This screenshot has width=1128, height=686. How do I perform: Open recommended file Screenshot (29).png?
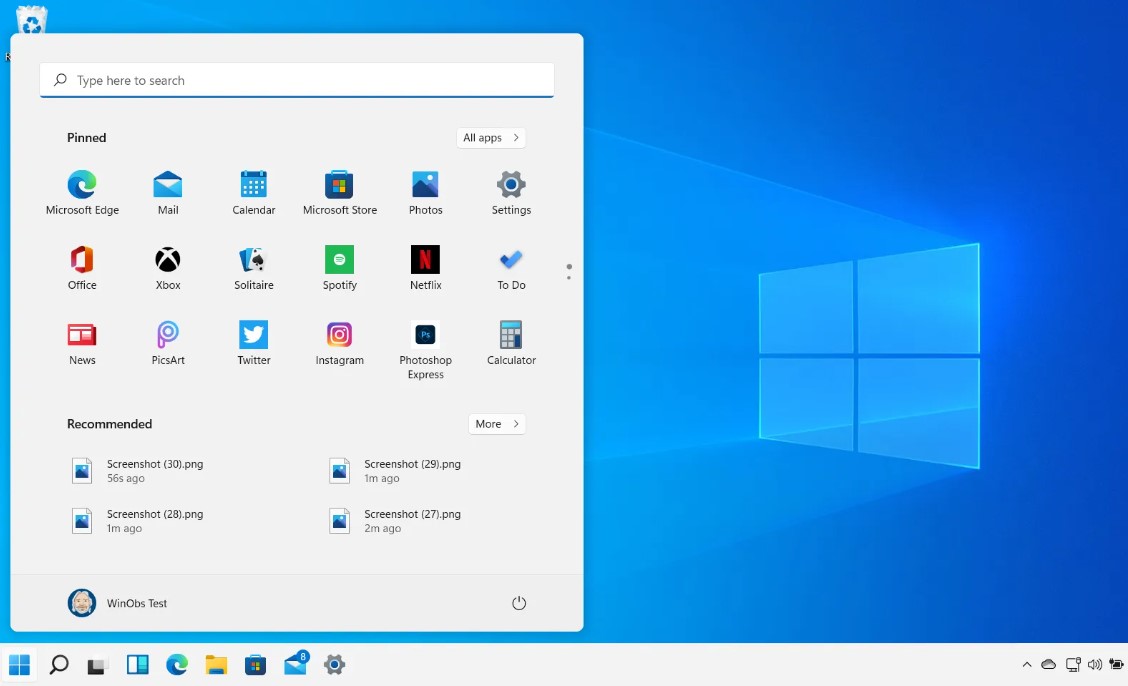396,471
